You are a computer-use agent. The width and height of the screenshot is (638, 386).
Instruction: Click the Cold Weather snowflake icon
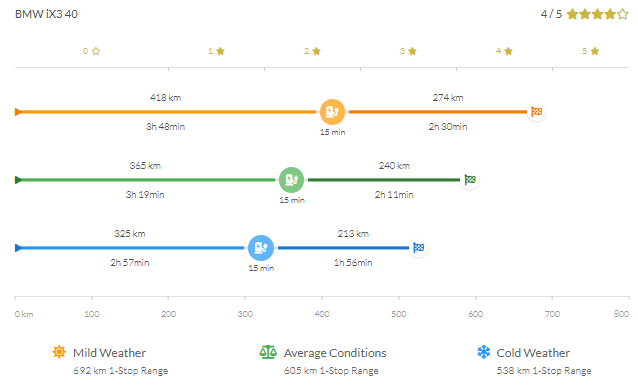[x=484, y=352]
